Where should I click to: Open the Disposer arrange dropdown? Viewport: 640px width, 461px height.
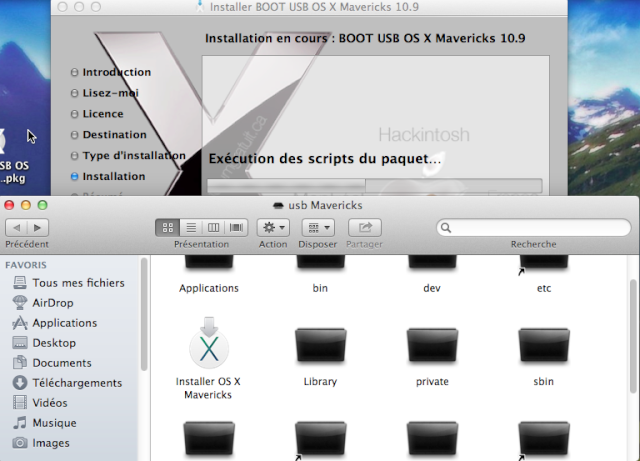[x=318, y=227]
